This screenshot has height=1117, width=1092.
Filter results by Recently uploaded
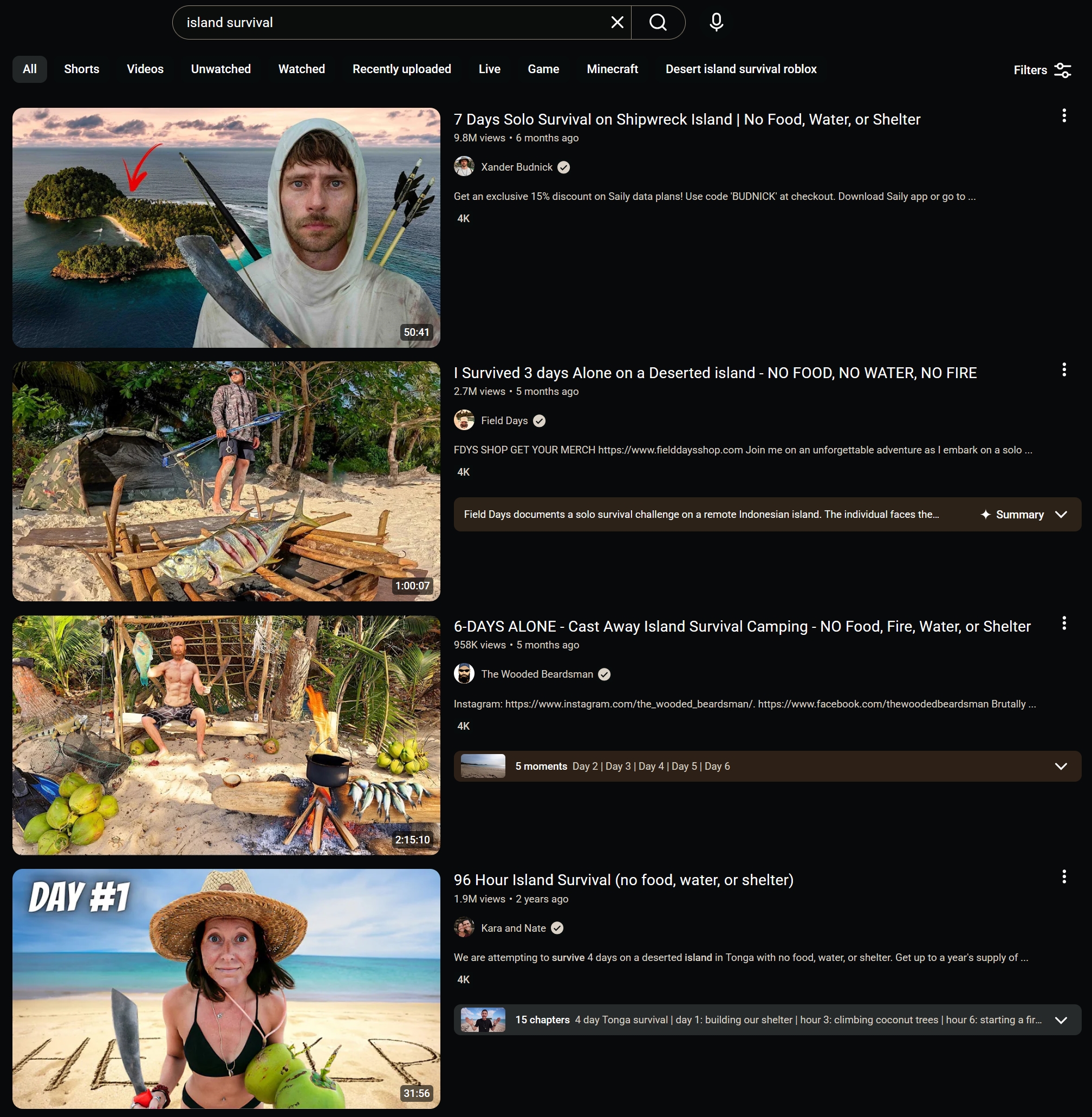[x=401, y=69]
